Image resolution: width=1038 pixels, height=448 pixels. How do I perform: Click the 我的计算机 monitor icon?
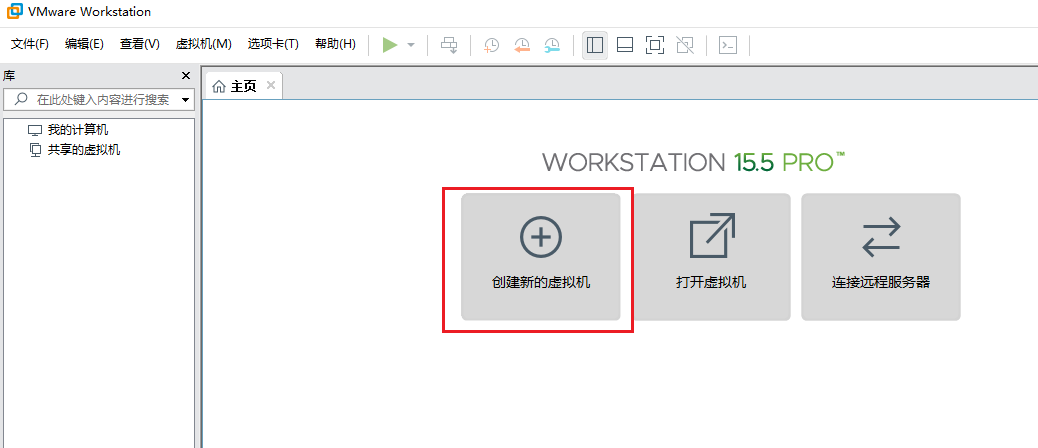35,130
